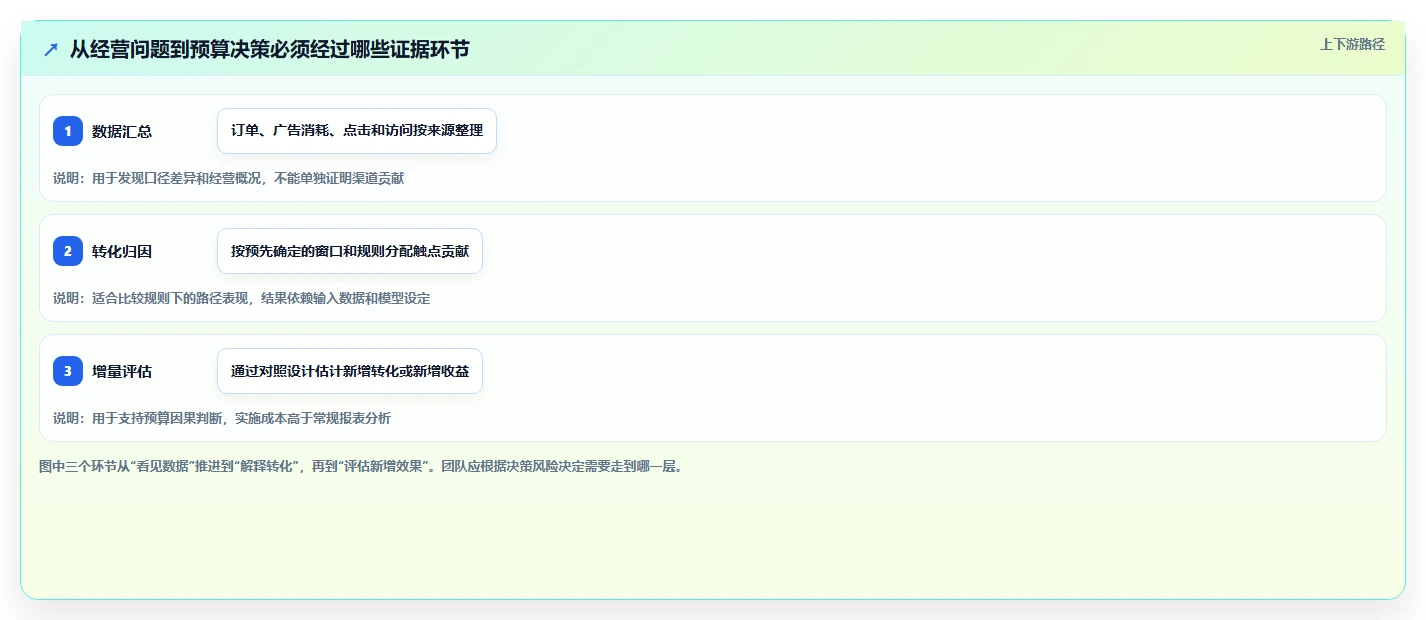Click the arrow icon beside the title
This screenshot has height=620, width=1426.
click(x=51, y=49)
